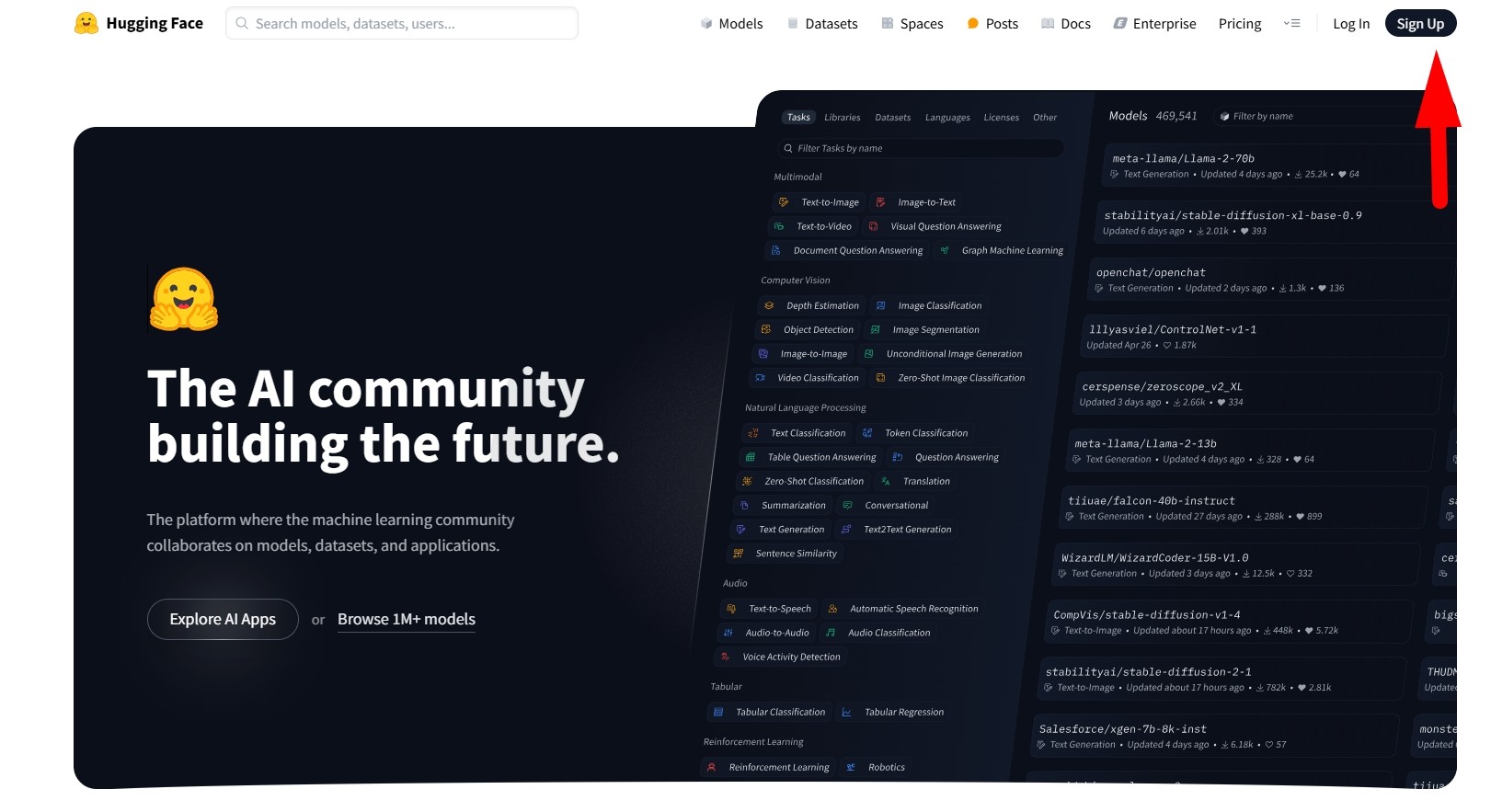Viewport: 1491px width, 812px height.
Task: Open WizardLM/WizardCoder-15B-V1.0 model card
Action: [x=1236, y=565]
